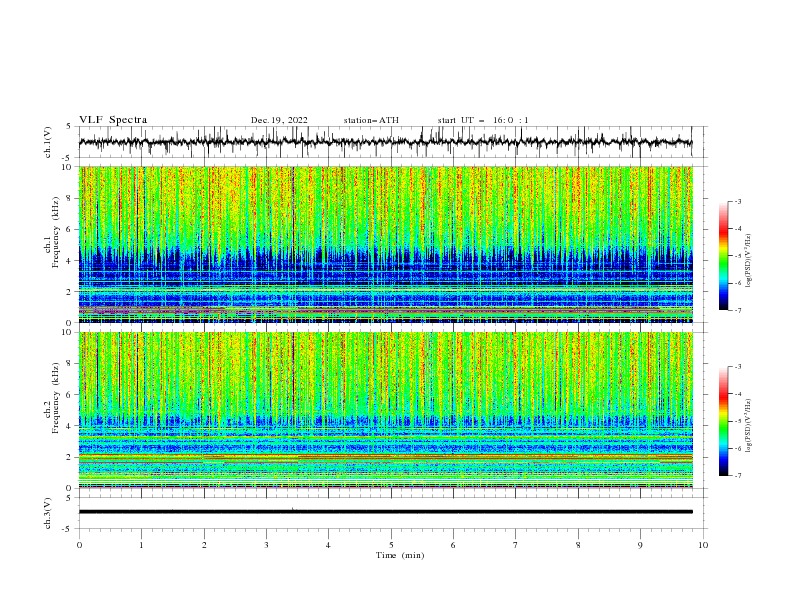Viewport: 792px width, 612px height.
Task: Click the log(PSD) label beside the ch.1 colorbar
Action: pyautogui.click(x=749, y=261)
